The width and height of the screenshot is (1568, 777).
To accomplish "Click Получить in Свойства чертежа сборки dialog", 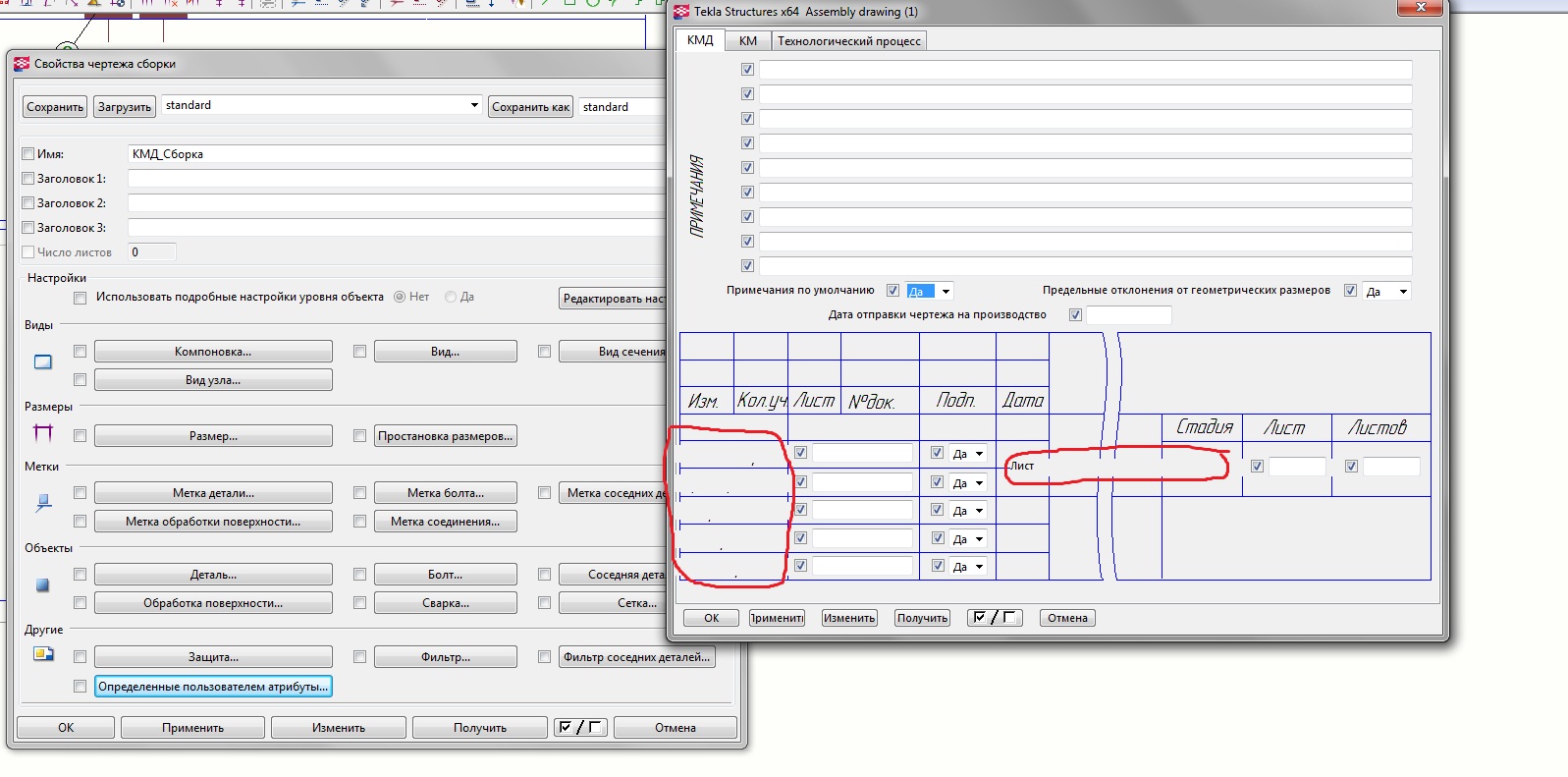I will pyautogui.click(x=480, y=728).
